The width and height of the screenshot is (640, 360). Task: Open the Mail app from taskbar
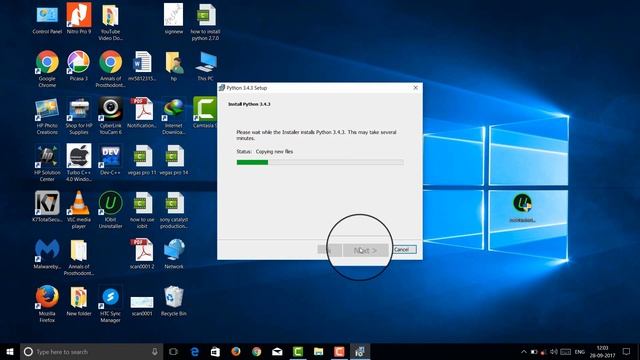tap(277, 351)
